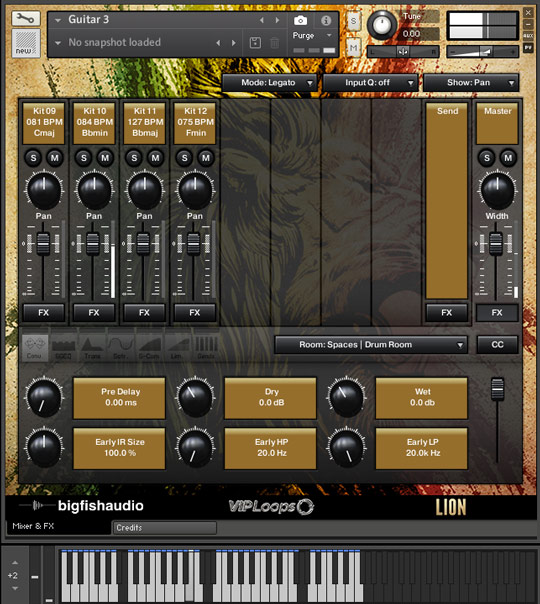Open the Purge dropdown
540x604 pixels.
pos(312,35)
